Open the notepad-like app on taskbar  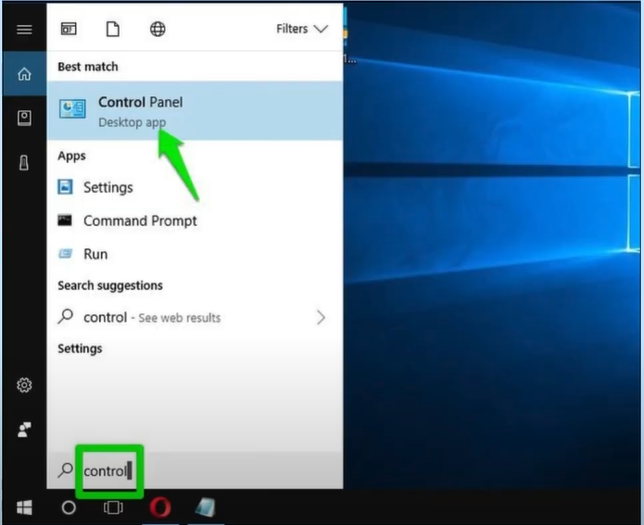point(205,507)
